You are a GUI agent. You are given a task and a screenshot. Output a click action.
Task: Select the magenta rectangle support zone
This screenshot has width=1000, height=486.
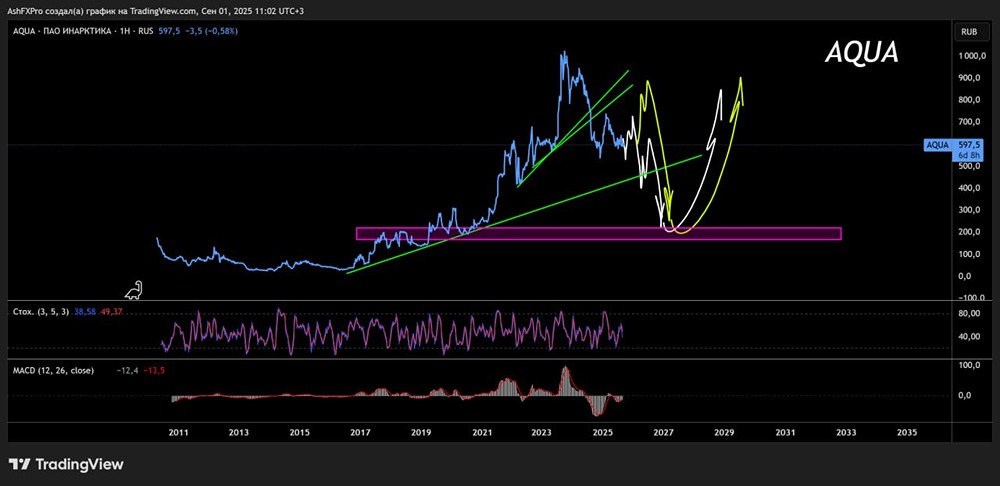pyautogui.click(x=598, y=233)
